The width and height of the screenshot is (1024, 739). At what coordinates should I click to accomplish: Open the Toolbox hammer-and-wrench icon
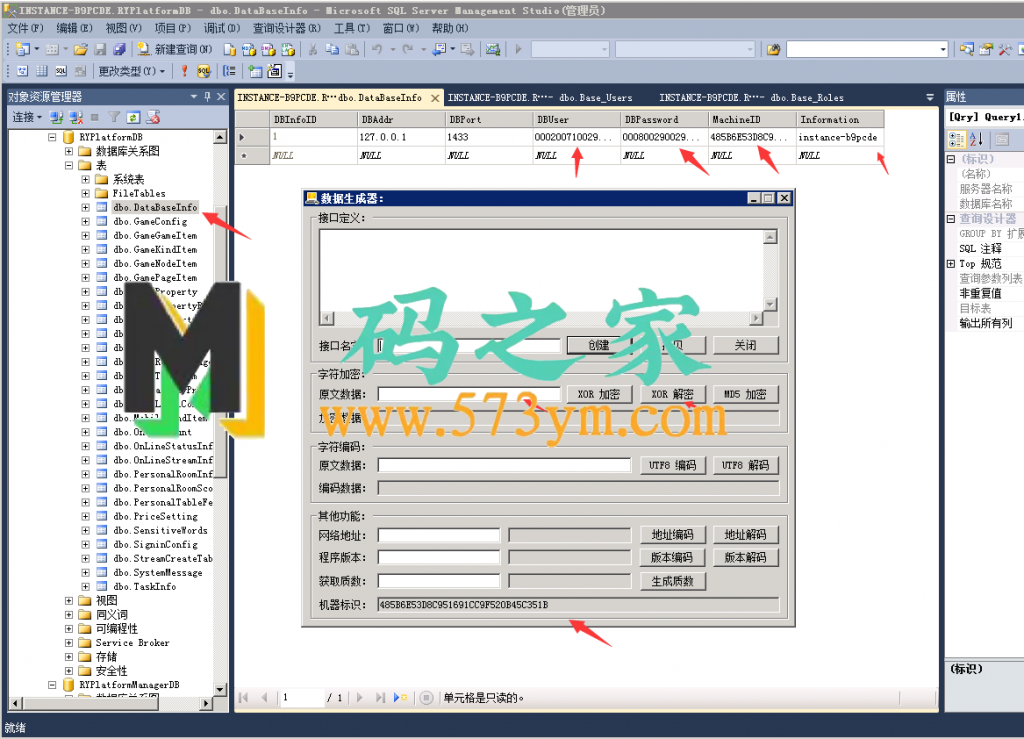click(1005, 50)
